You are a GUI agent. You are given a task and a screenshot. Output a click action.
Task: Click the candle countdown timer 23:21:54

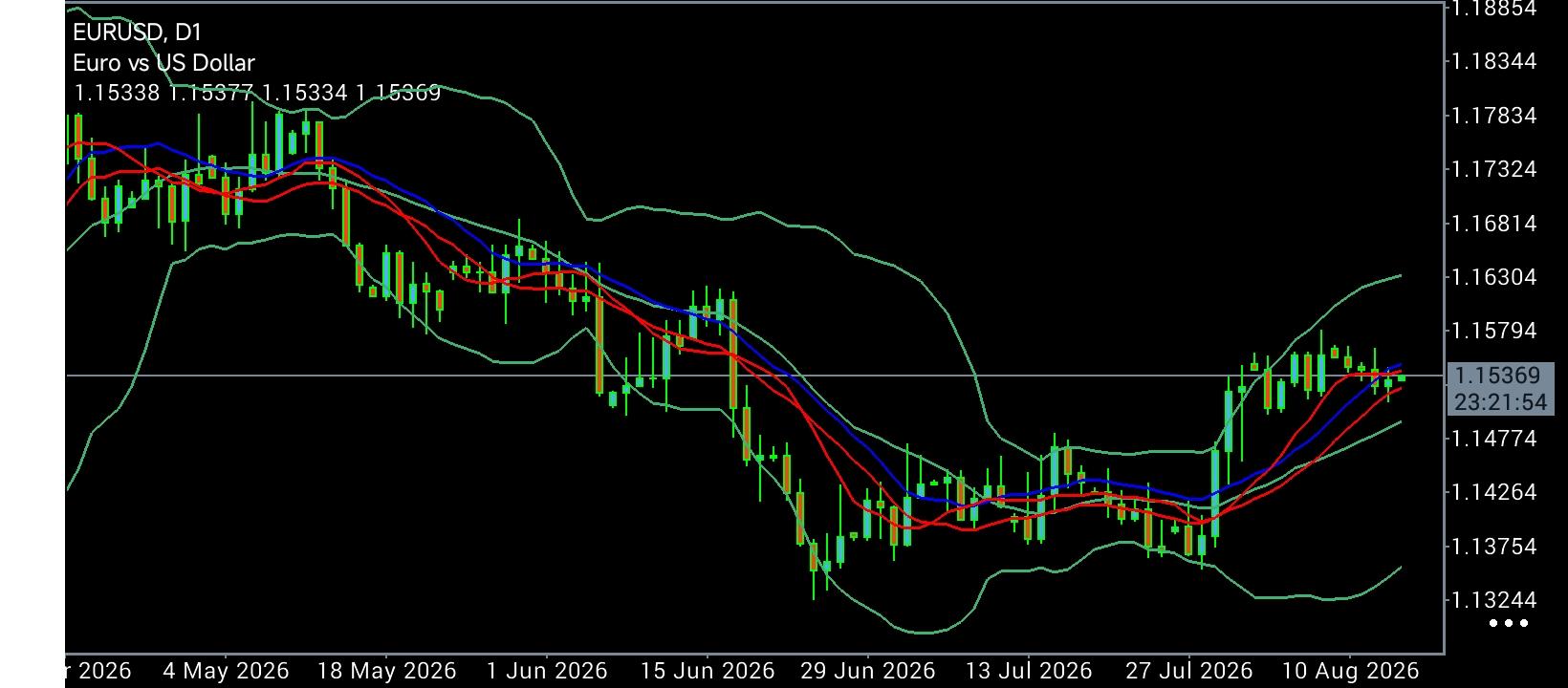(x=1500, y=402)
